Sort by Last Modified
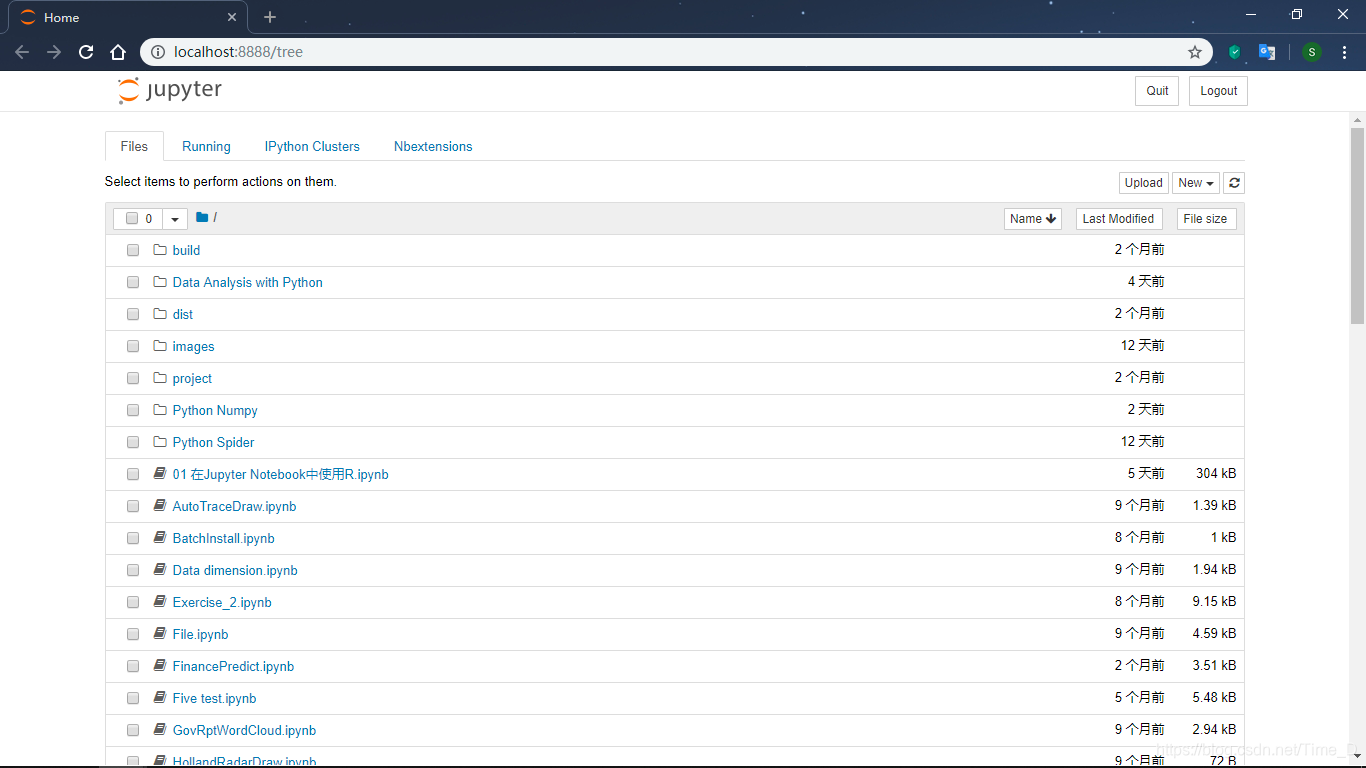Screen dimensions: 1366x768 coord(1118,219)
